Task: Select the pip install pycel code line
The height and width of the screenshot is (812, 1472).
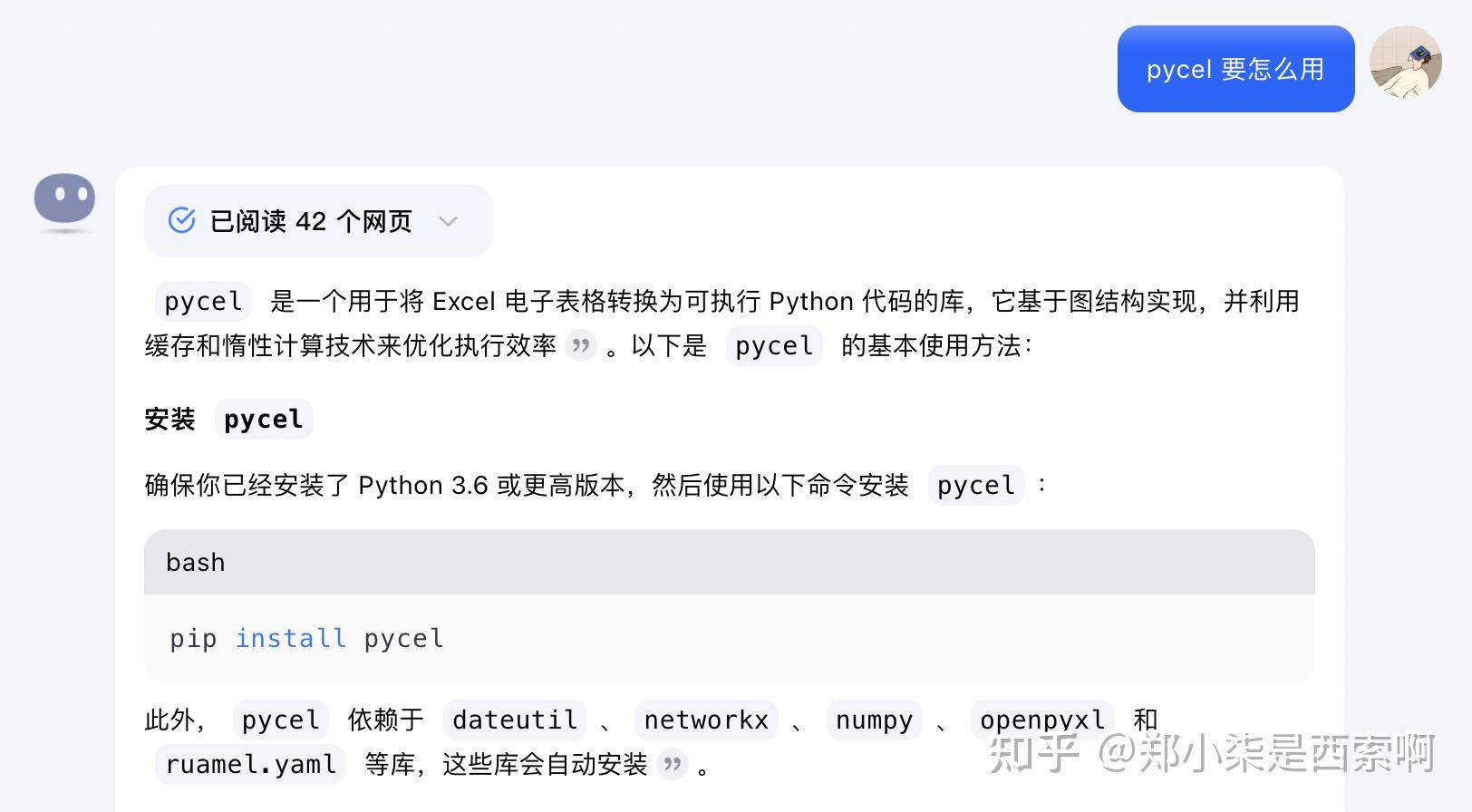Action: [305, 638]
